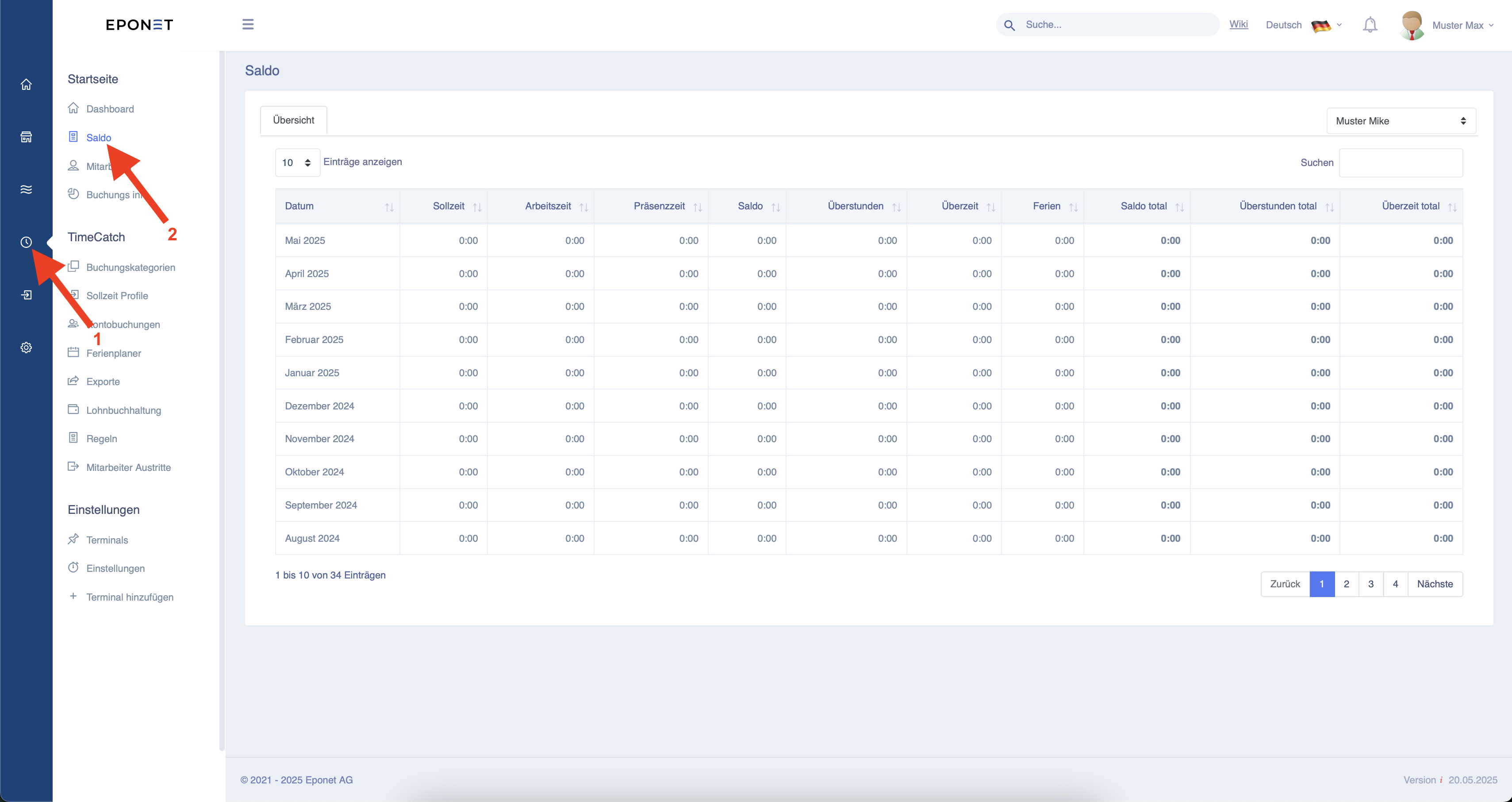Sort by Sollzeit column arrows
The height and width of the screenshot is (802, 1512).
pyautogui.click(x=477, y=207)
